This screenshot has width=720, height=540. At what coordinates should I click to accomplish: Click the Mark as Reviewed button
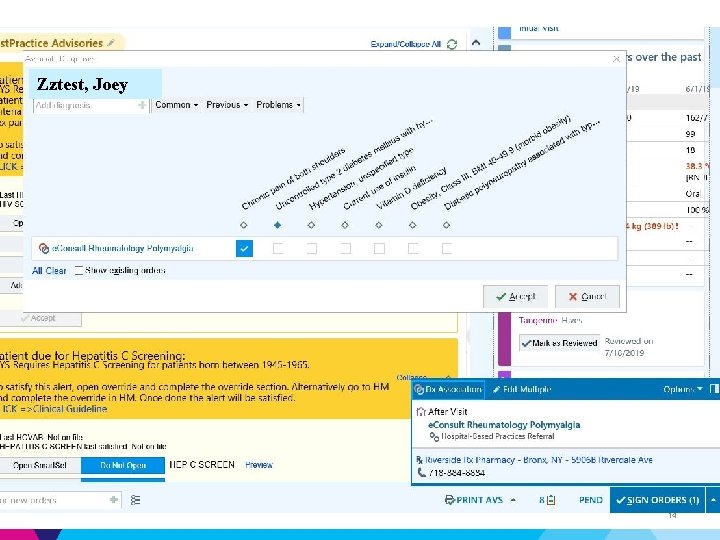[x=559, y=343]
